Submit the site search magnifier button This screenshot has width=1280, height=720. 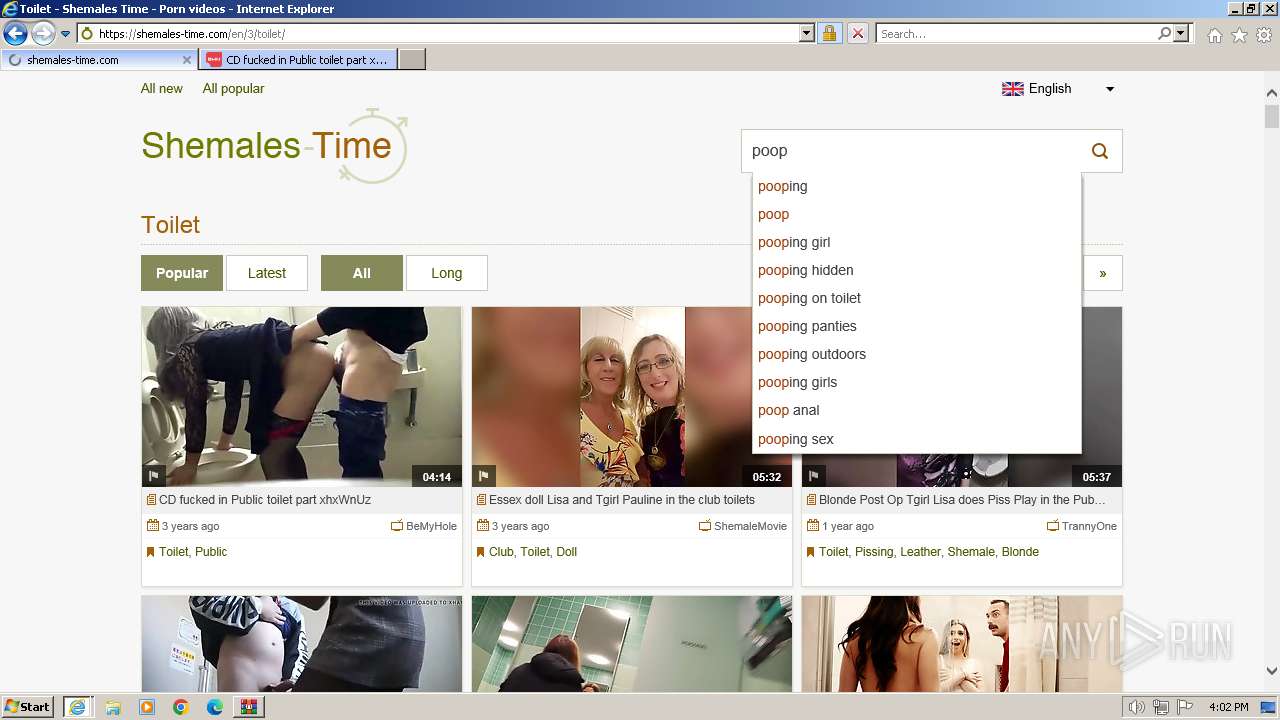tap(1100, 151)
